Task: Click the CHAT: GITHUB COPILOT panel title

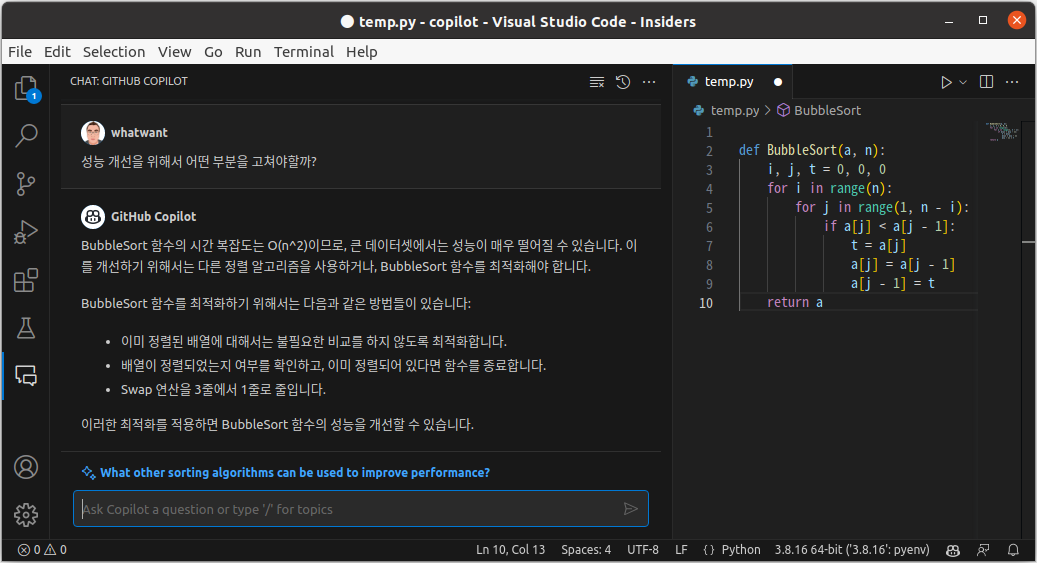Action: [129, 81]
